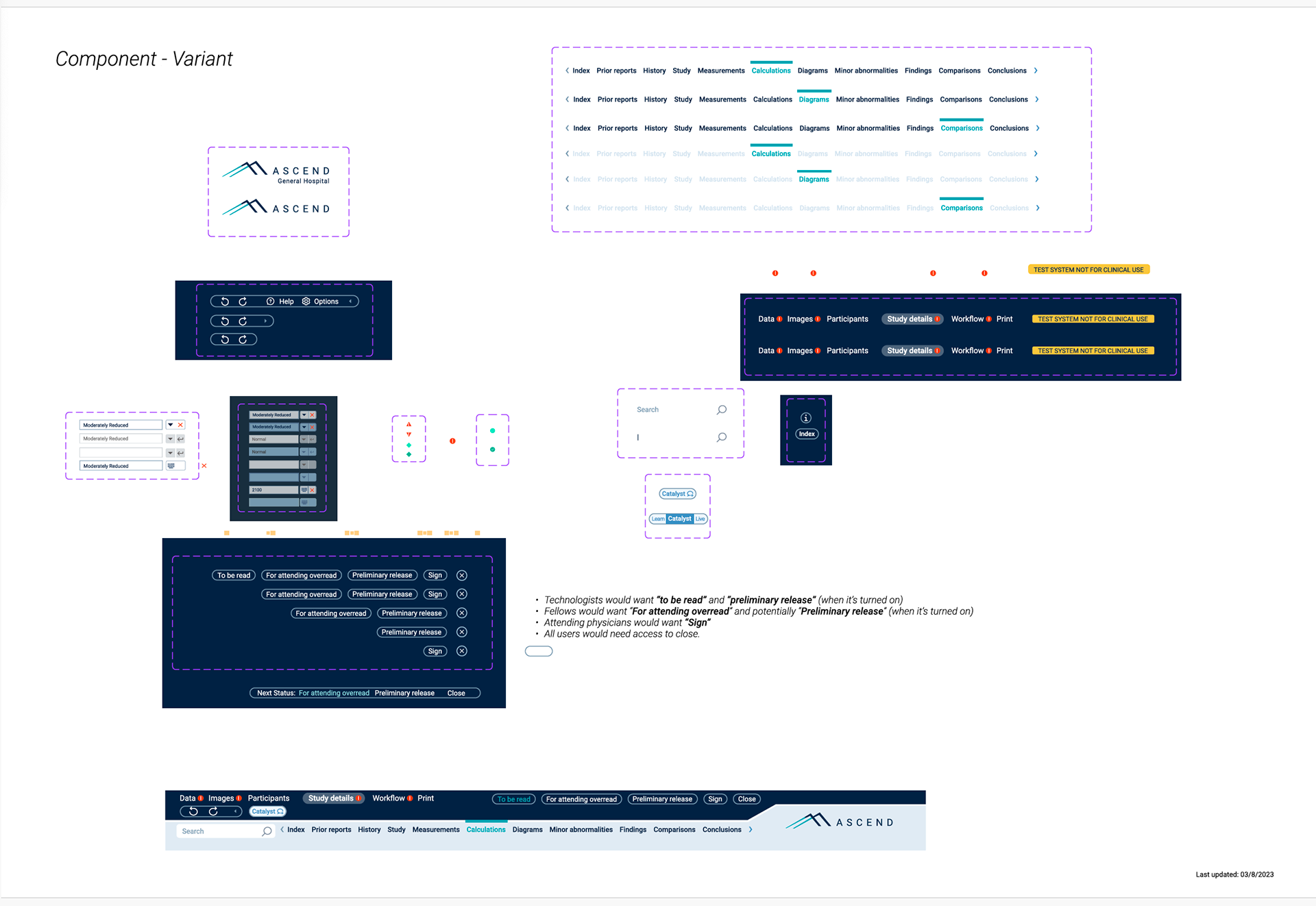Click the Help question mark icon

(271, 302)
